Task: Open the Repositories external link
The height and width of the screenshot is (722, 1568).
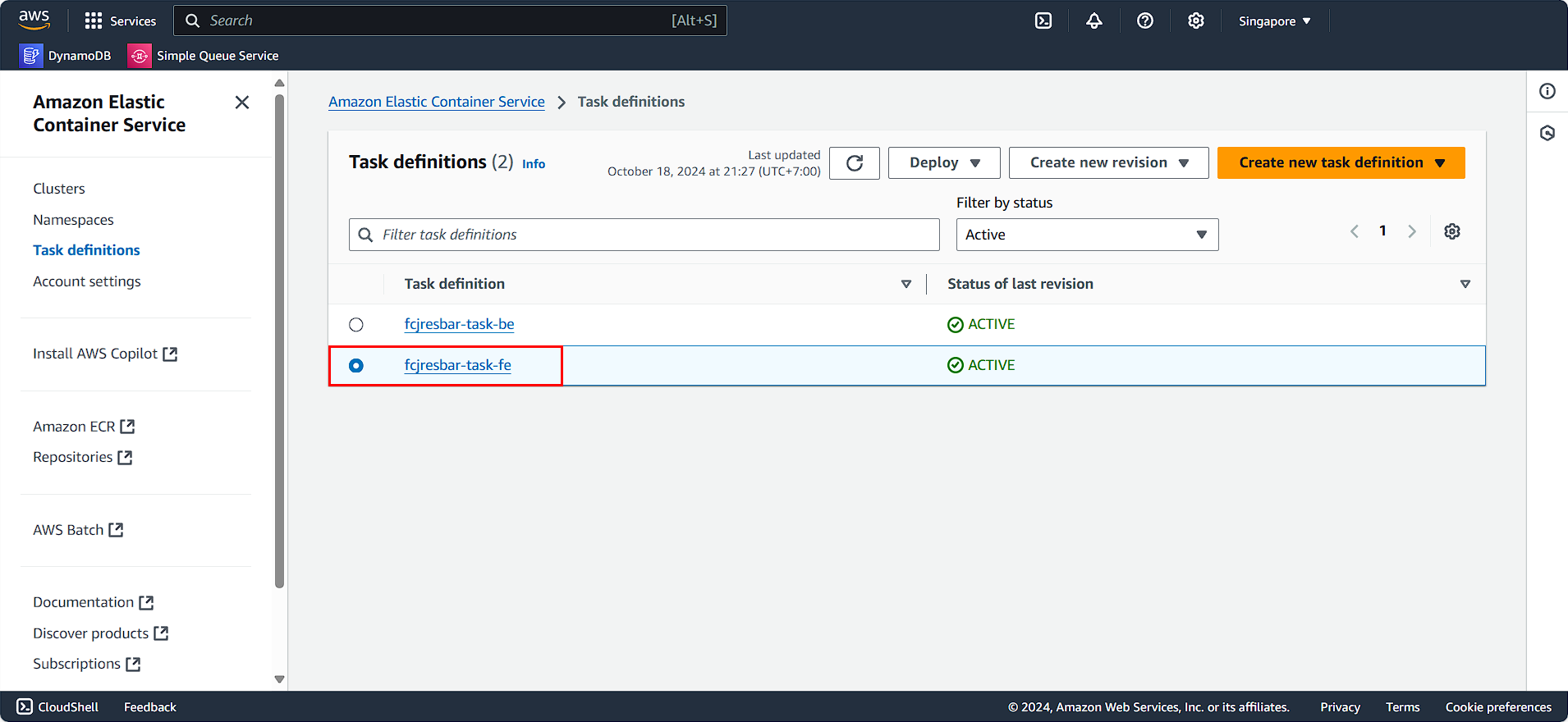Action: coord(82,457)
